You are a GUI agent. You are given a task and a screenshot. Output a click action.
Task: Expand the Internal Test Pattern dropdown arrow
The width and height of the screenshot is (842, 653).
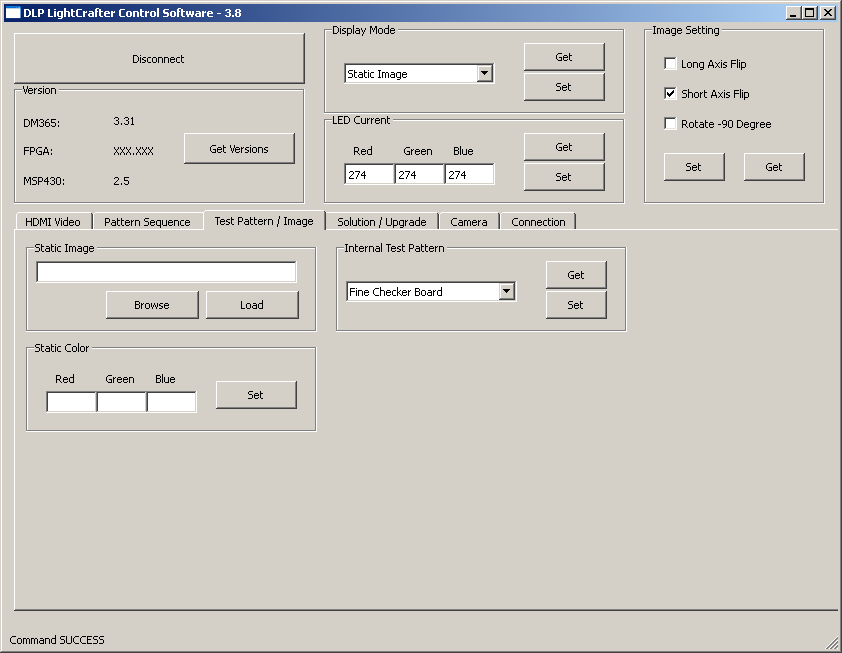coord(506,292)
